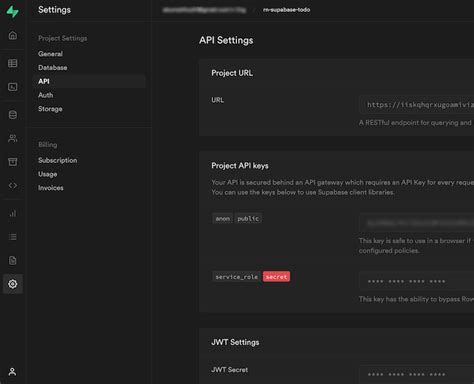474x384 pixels.
Task: Click the Settings title text
Action: point(54,10)
